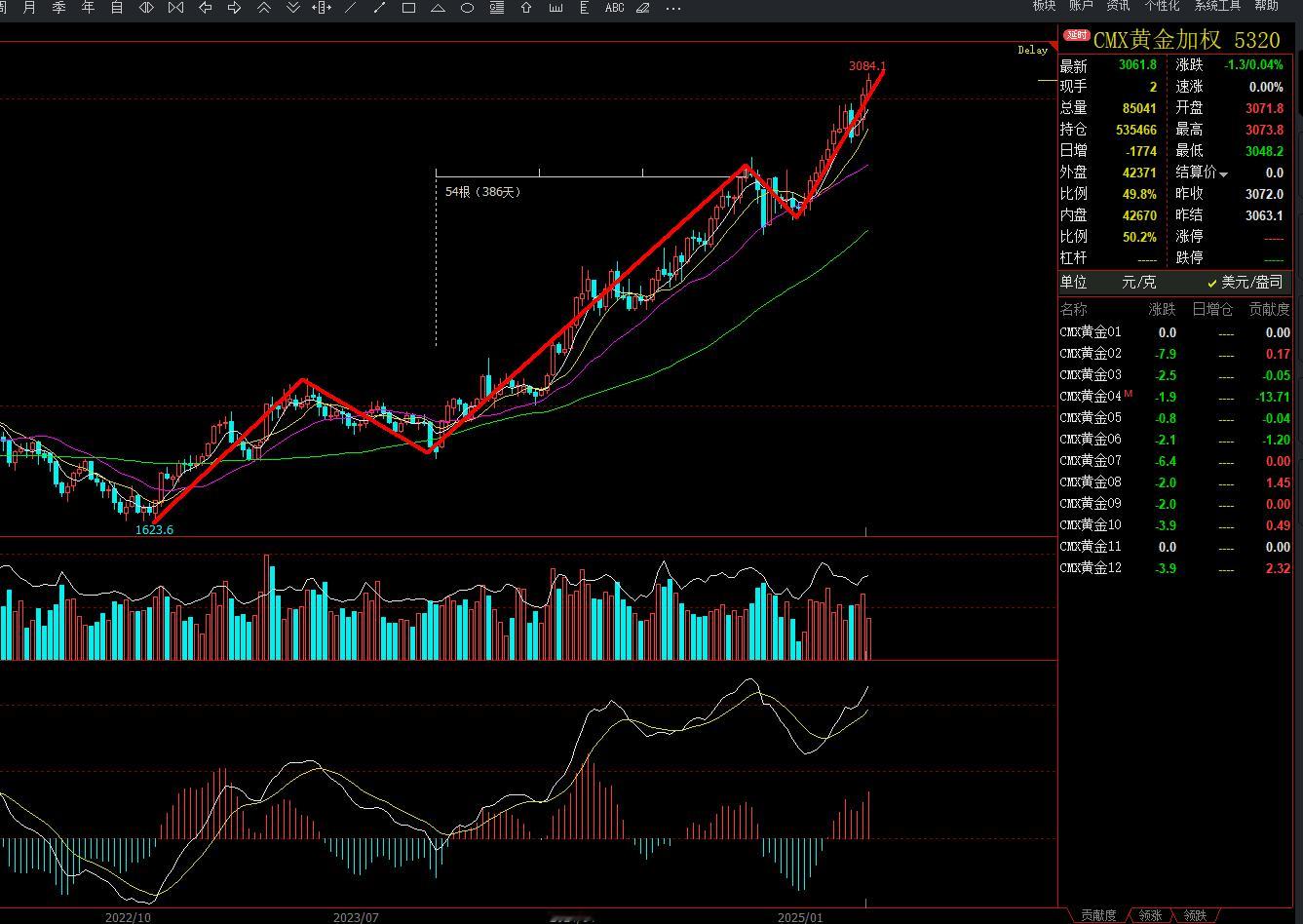The image size is (1303, 924).
Task: Switch to the 贡献度 bottom tab
Action: tap(1098, 915)
